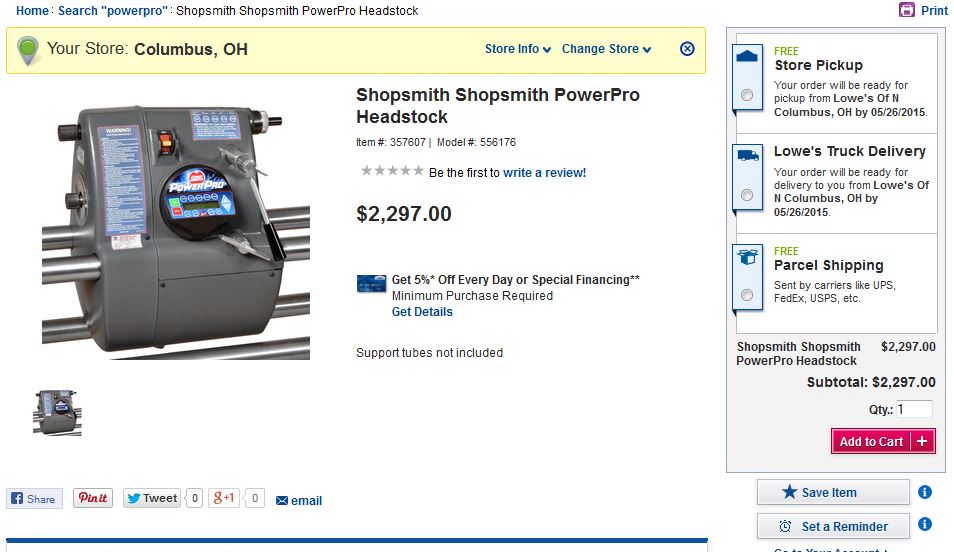Screen dimensions: 954x552
Task: Choose the Parcel Shipping radio option
Action: point(747,295)
